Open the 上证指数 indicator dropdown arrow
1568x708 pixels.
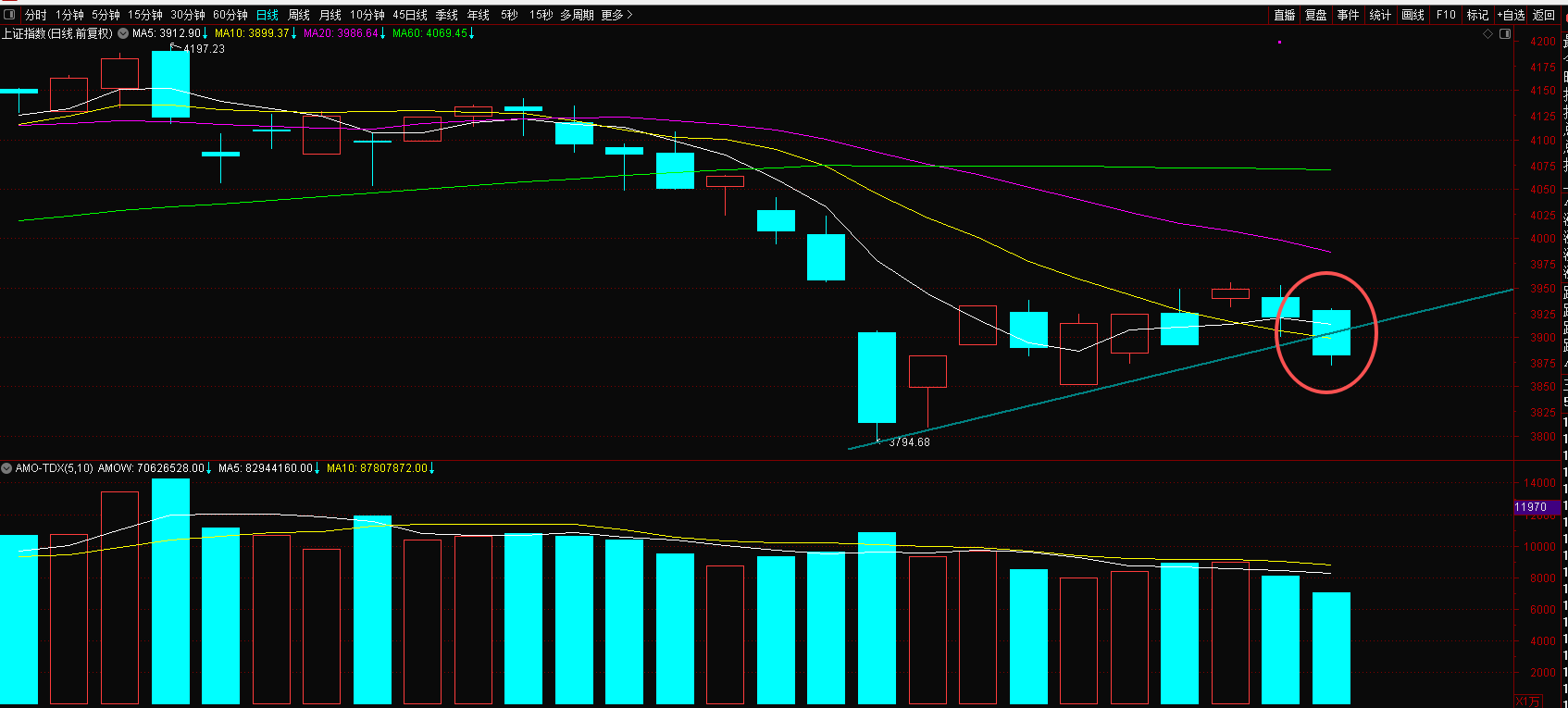pos(123,33)
